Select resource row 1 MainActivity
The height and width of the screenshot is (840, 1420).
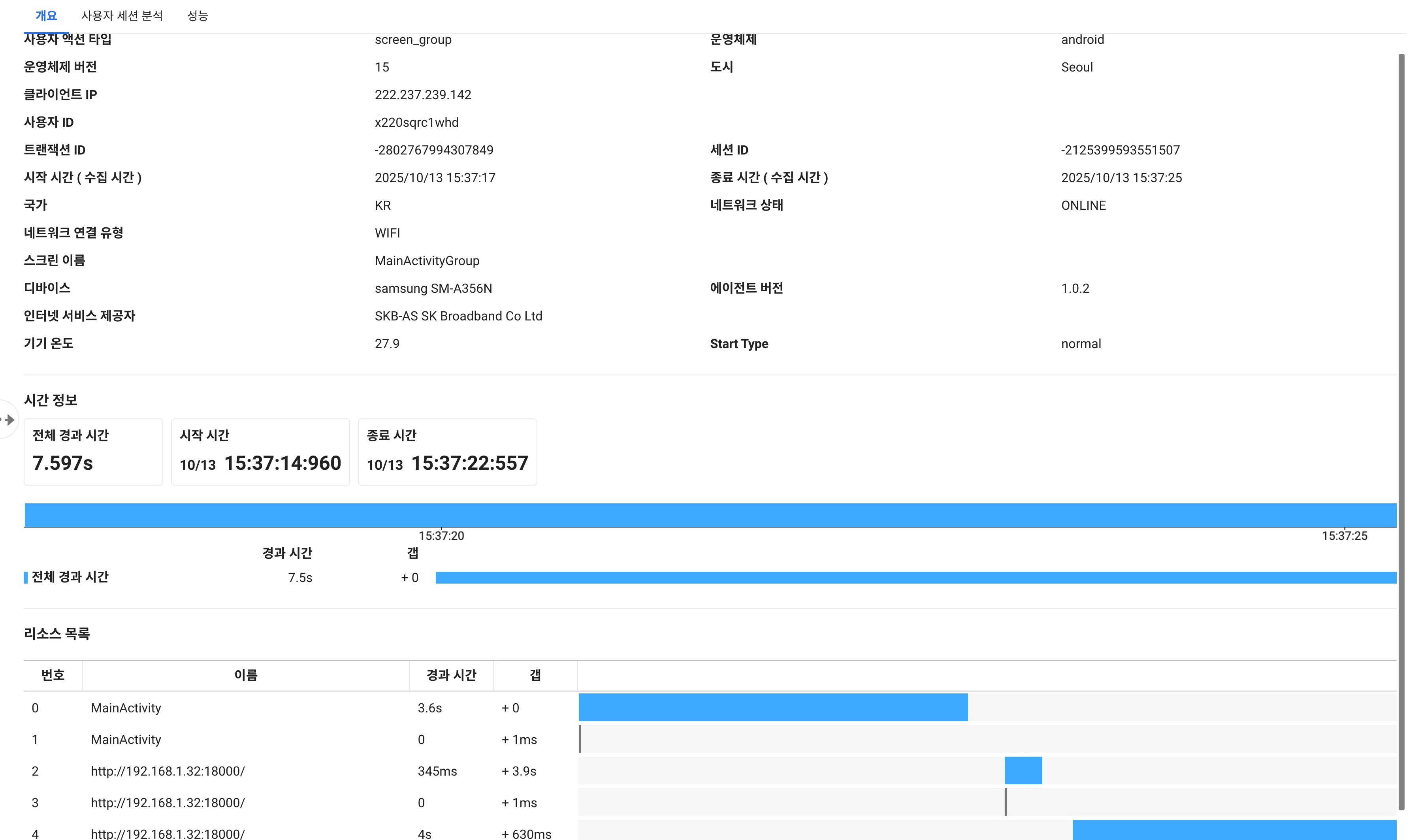pyautogui.click(x=126, y=739)
